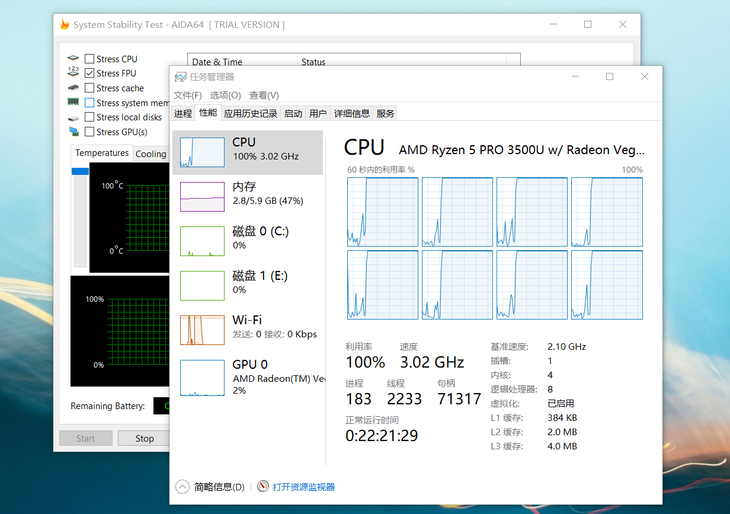730x514 pixels.
Task: Click the 384 KB L1 cache value
Action: tap(562, 418)
